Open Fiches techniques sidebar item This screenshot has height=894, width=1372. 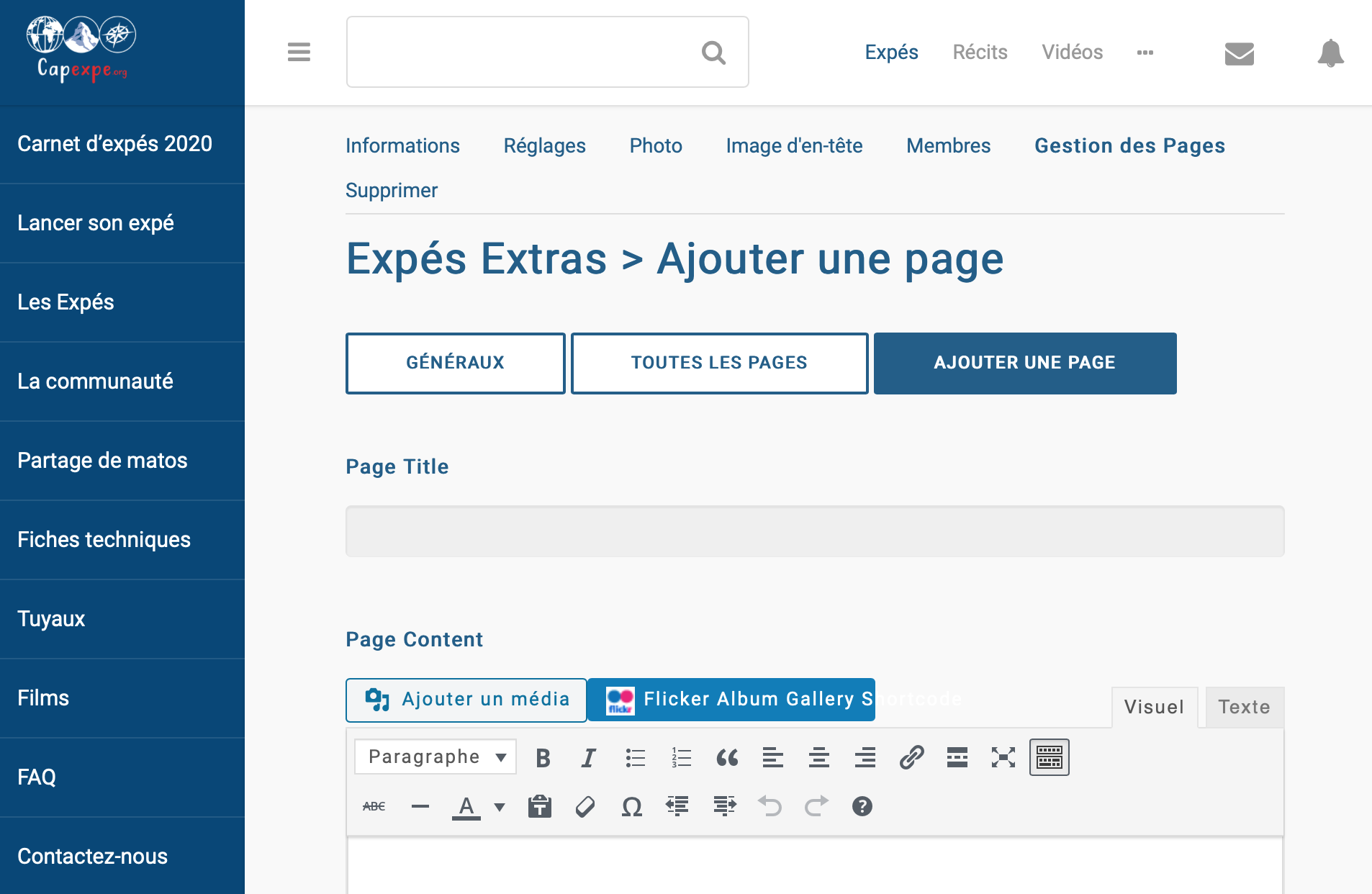(122, 540)
